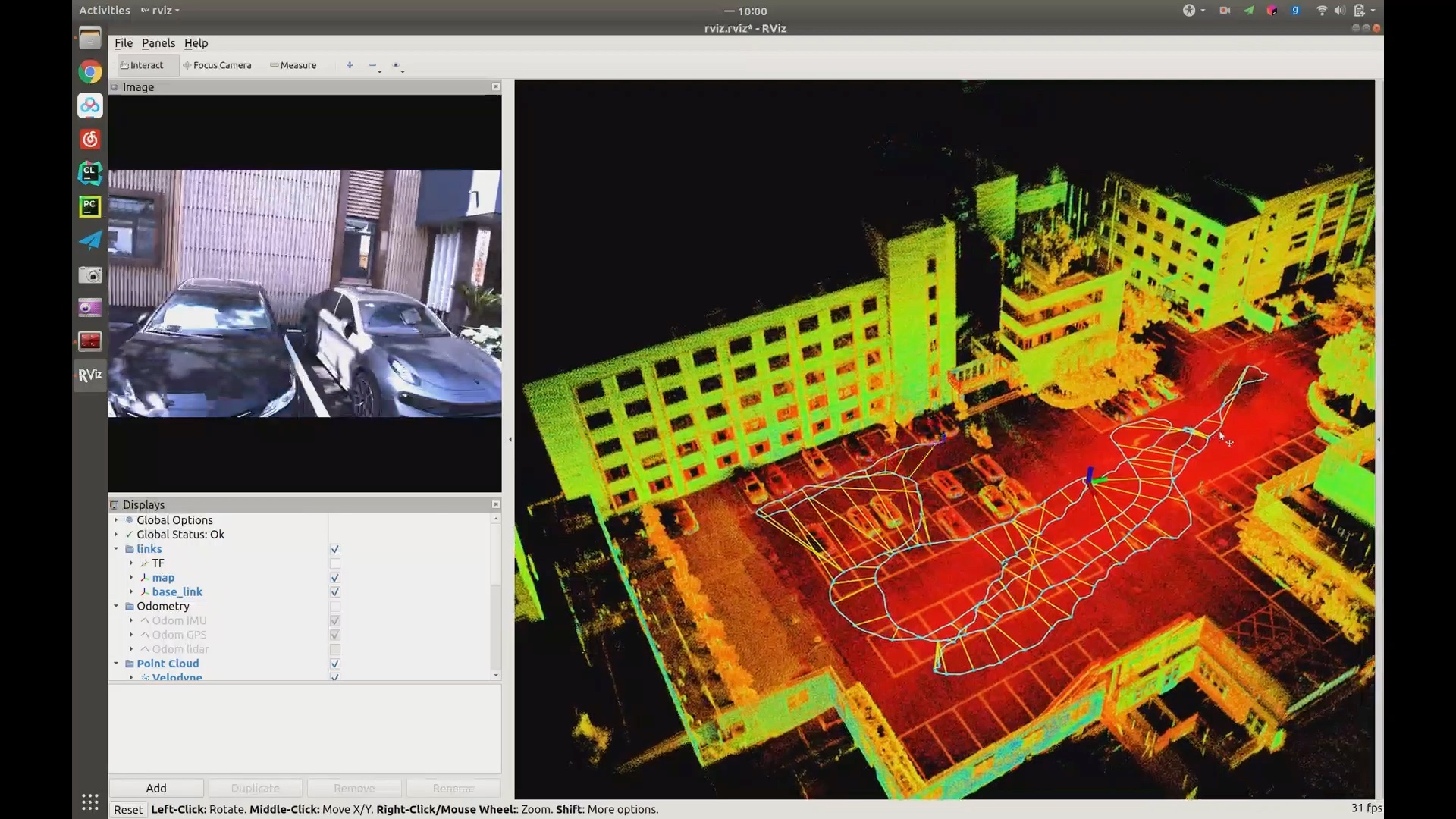Screen dimensions: 1456x819
Task: Launch PyCharm from the dock
Action: (x=90, y=206)
